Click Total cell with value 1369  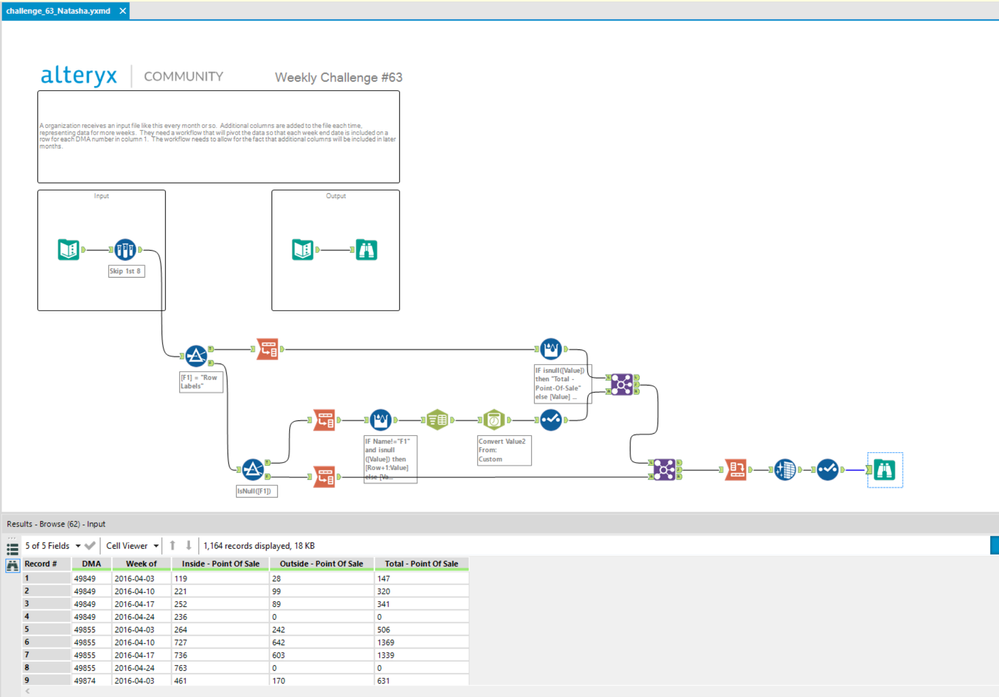tap(422, 642)
